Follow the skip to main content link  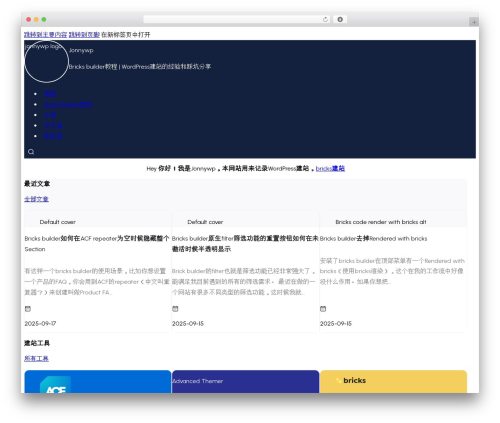46,35
